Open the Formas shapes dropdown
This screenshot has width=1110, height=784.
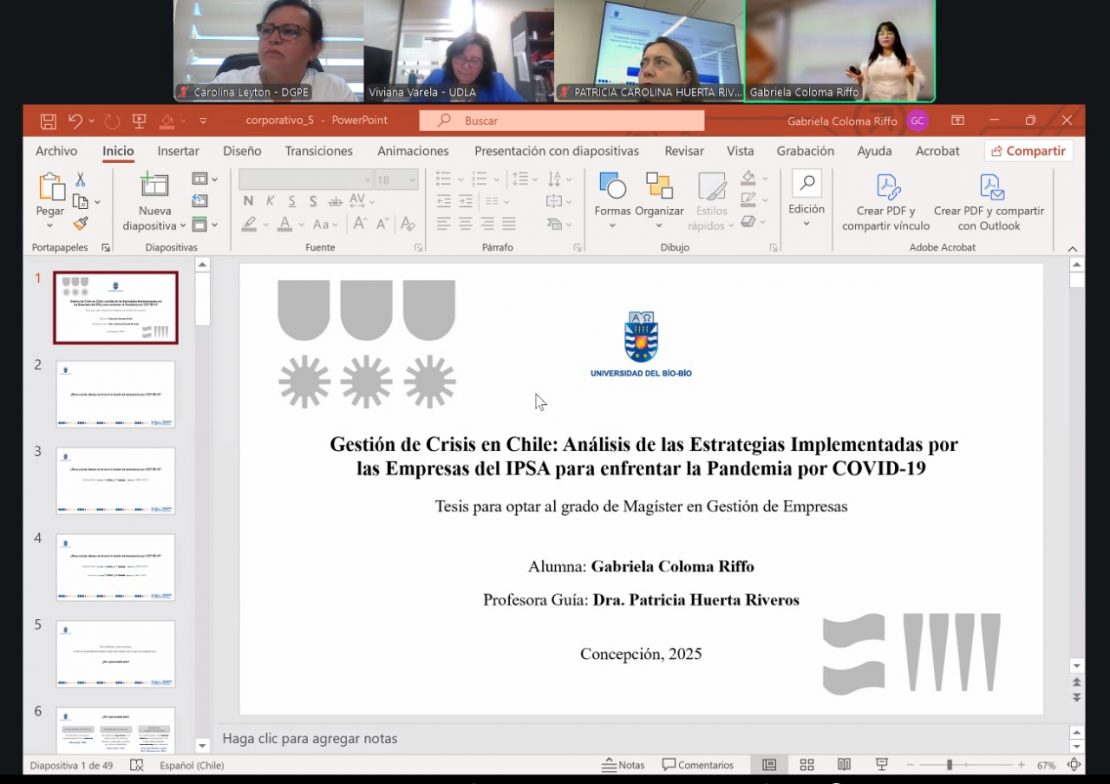pos(612,226)
